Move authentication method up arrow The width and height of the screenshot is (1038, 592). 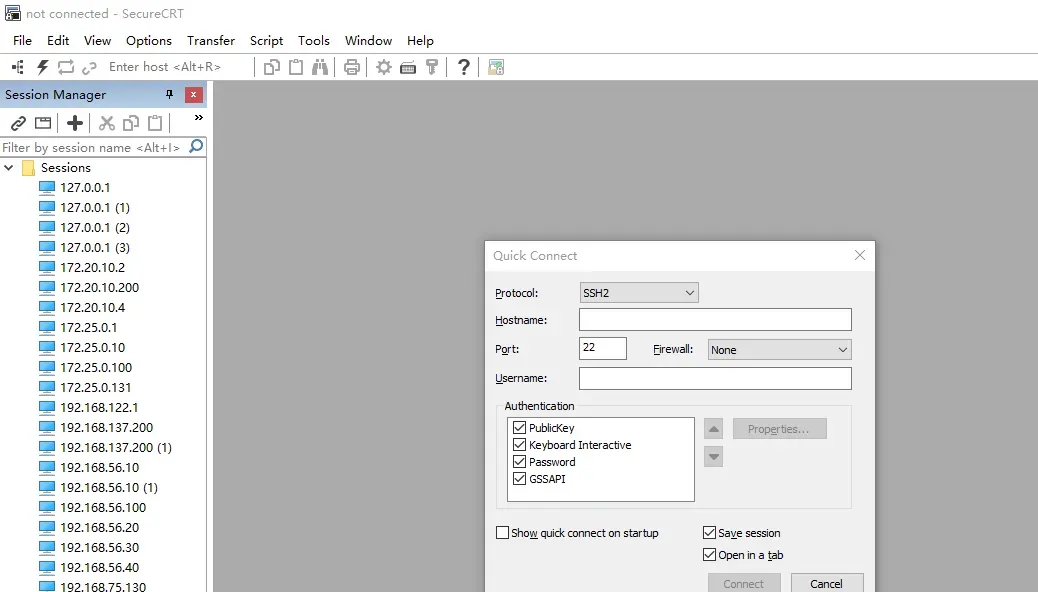713,429
